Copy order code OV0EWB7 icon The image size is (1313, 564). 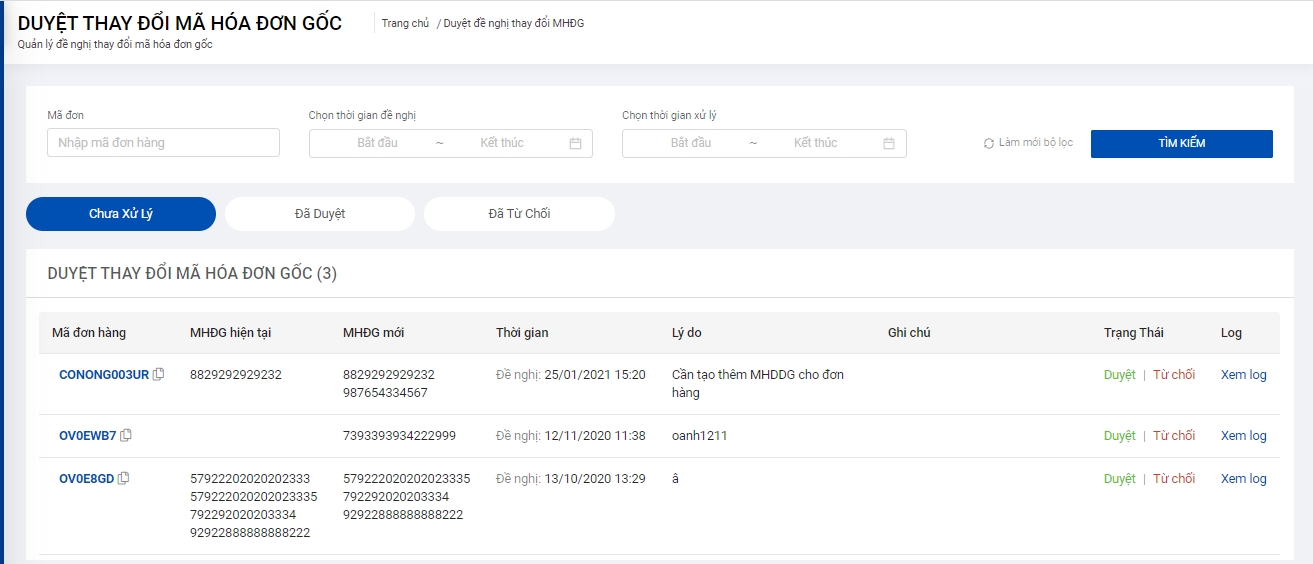pos(126,436)
